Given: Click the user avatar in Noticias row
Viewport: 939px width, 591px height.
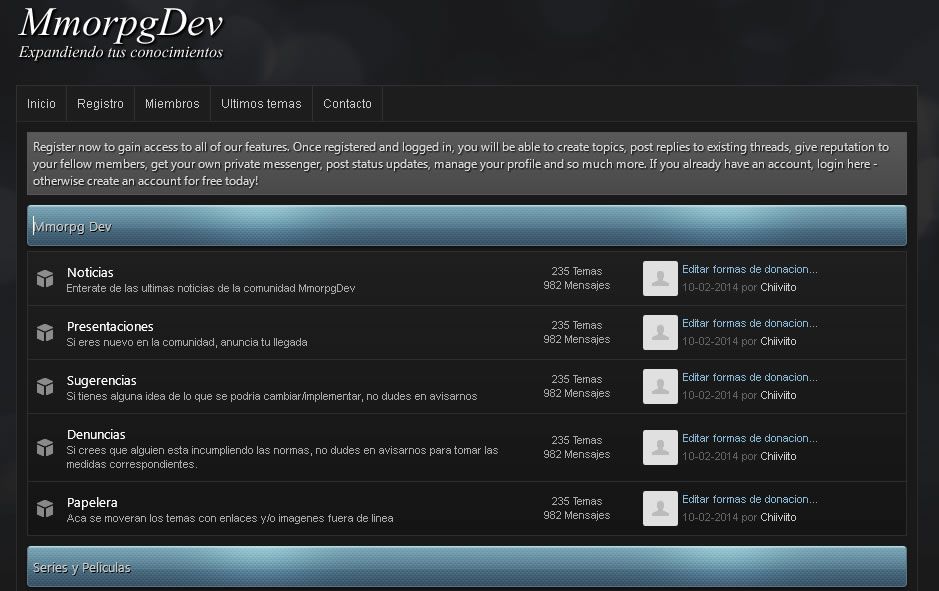Looking at the screenshot, I should [x=660, y=279].
